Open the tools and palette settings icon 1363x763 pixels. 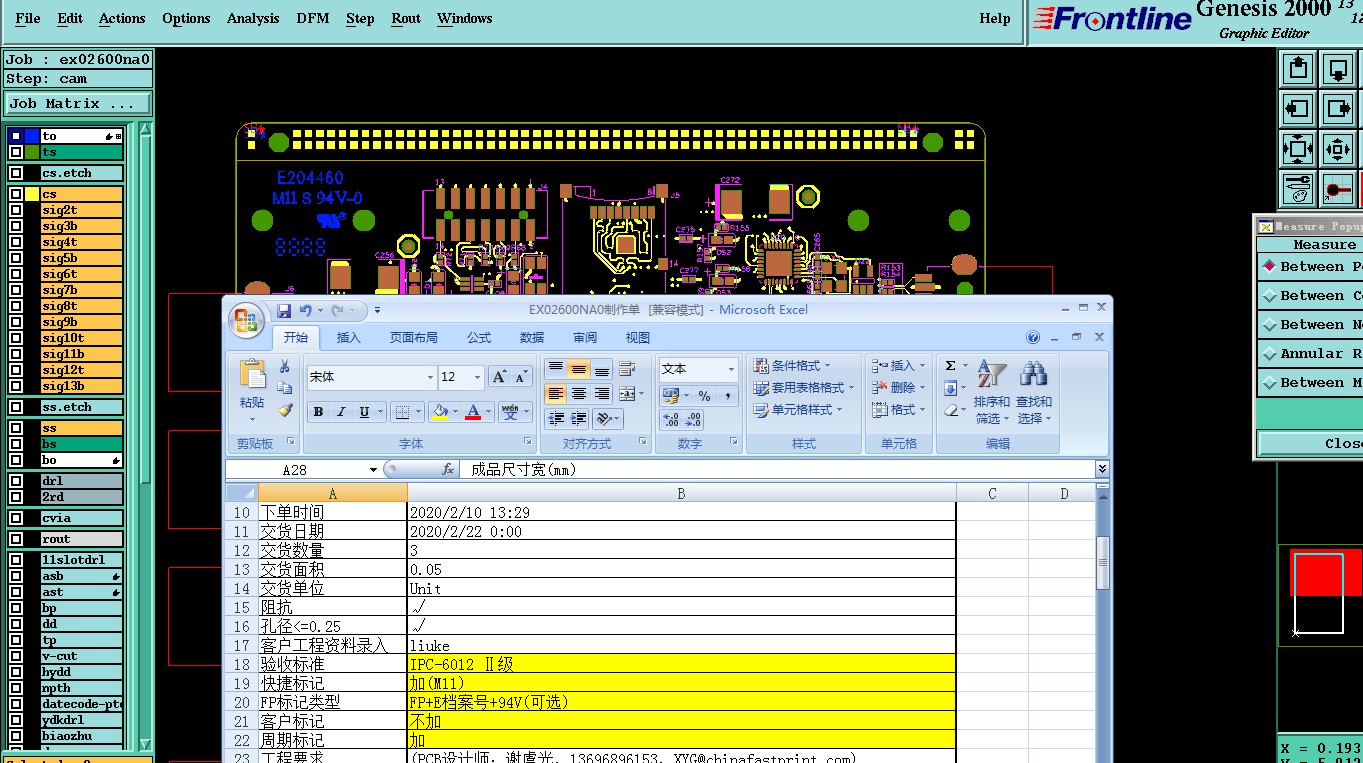click(x=1298, y=188)
